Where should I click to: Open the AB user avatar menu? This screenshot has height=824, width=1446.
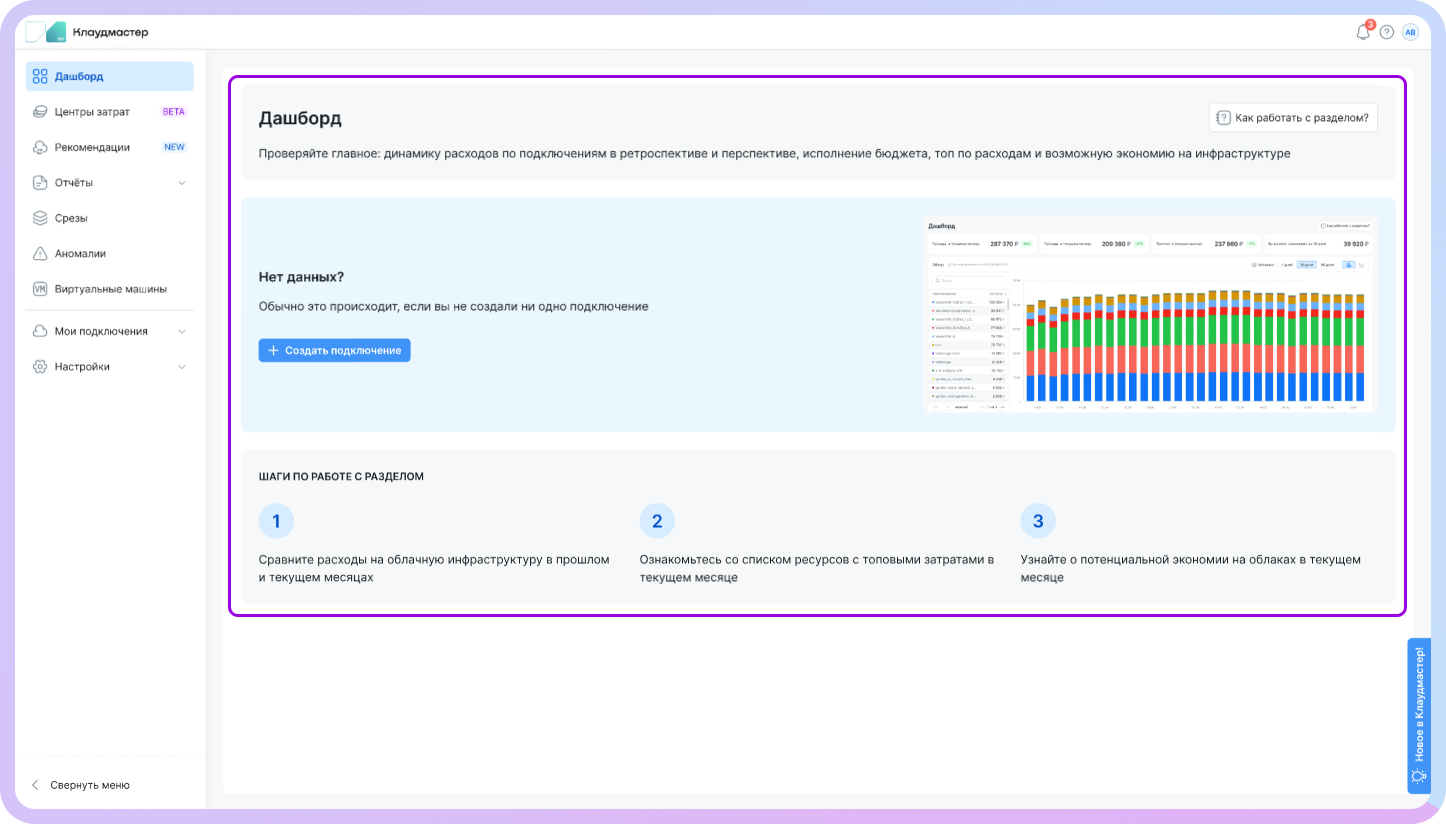tap(1410, 32)
